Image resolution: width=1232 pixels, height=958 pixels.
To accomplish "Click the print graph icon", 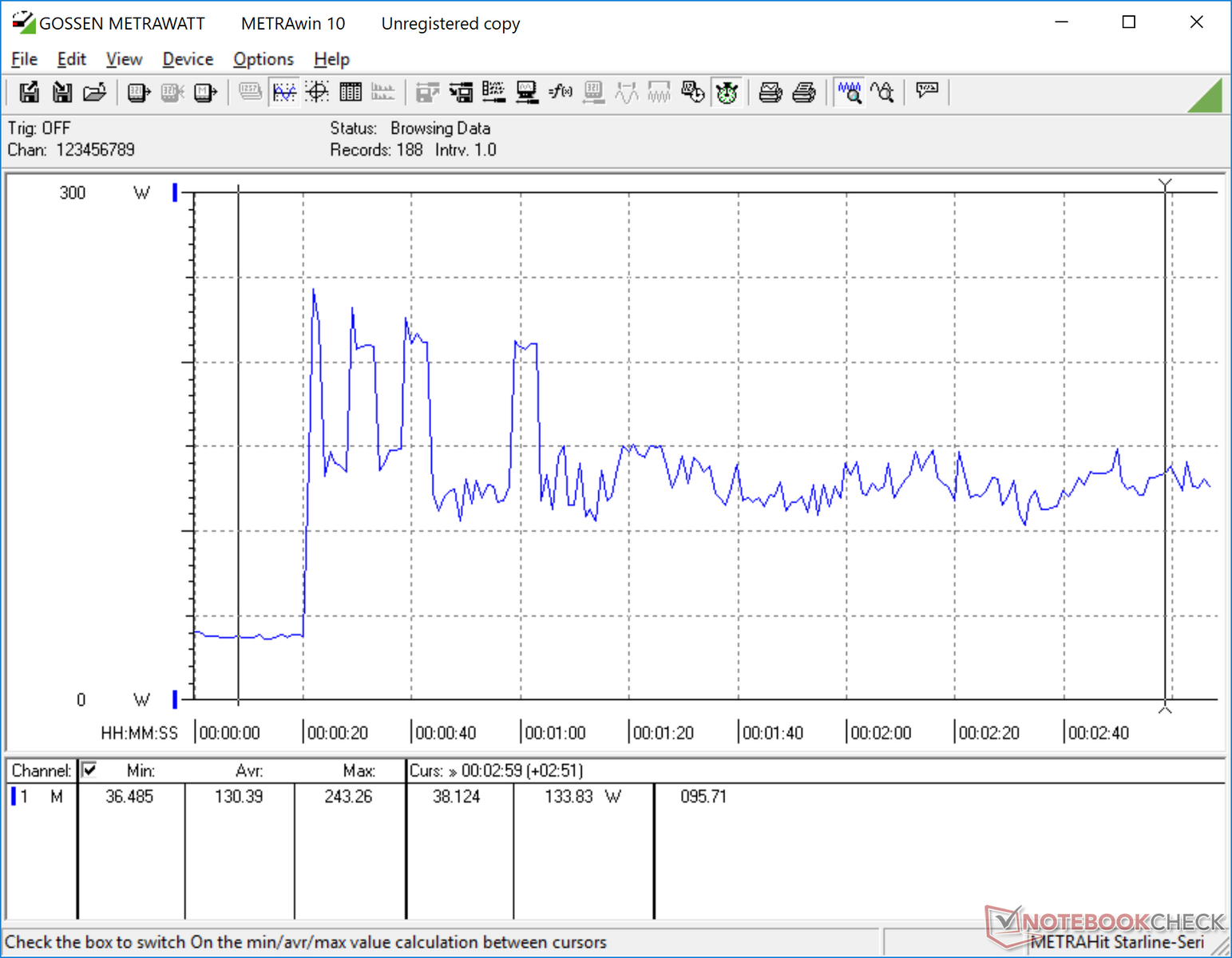I will coord(770,93).
